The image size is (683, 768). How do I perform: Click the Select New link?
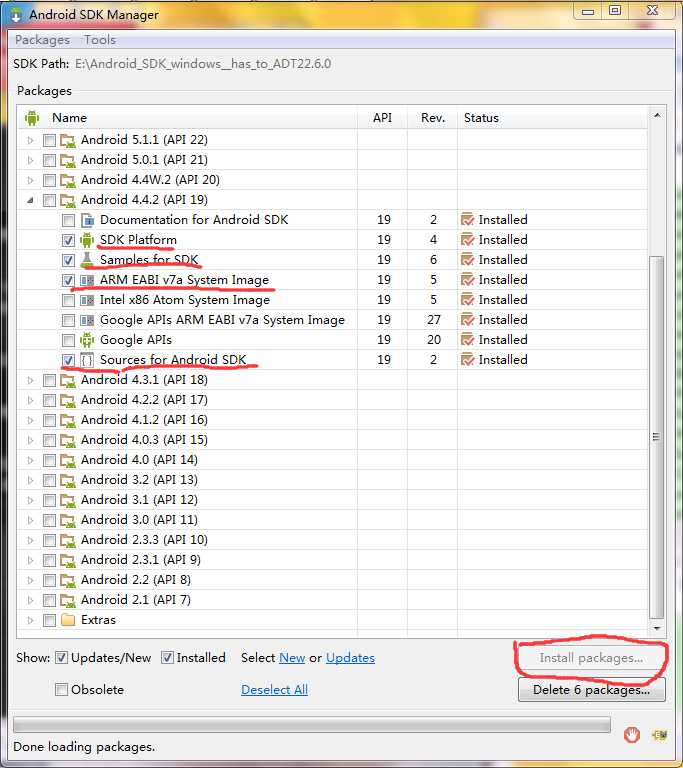[x=292, y=658]
